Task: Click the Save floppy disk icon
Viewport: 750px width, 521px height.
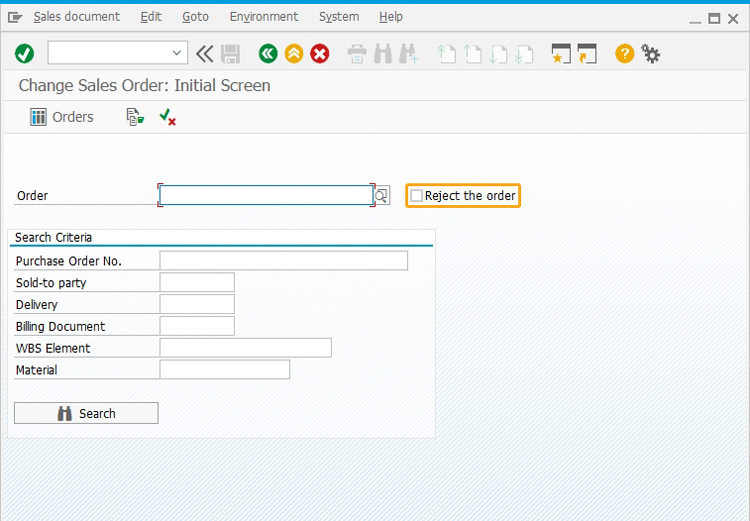Action: click(231, 54)
